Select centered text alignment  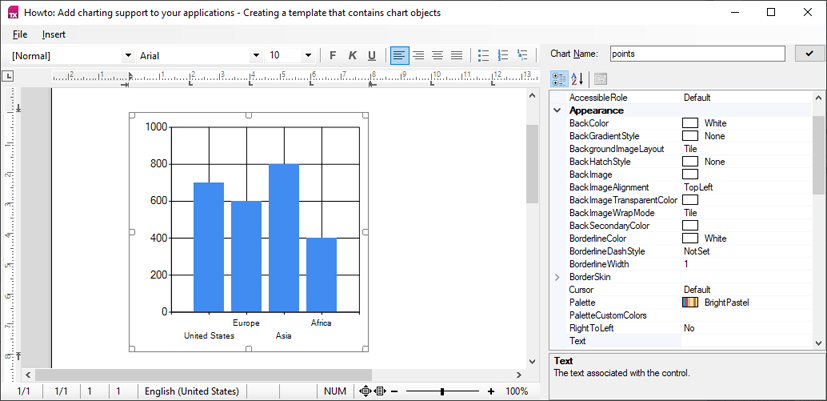point(437,55)
